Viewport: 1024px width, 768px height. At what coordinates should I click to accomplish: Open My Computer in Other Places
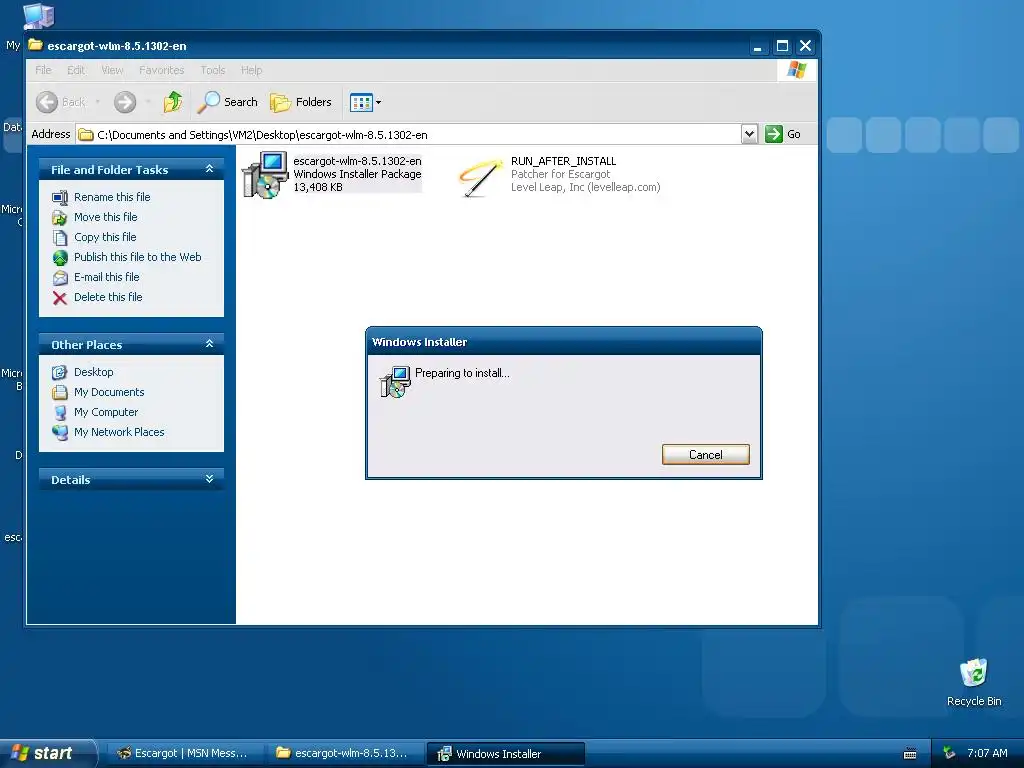coord(106,412)
